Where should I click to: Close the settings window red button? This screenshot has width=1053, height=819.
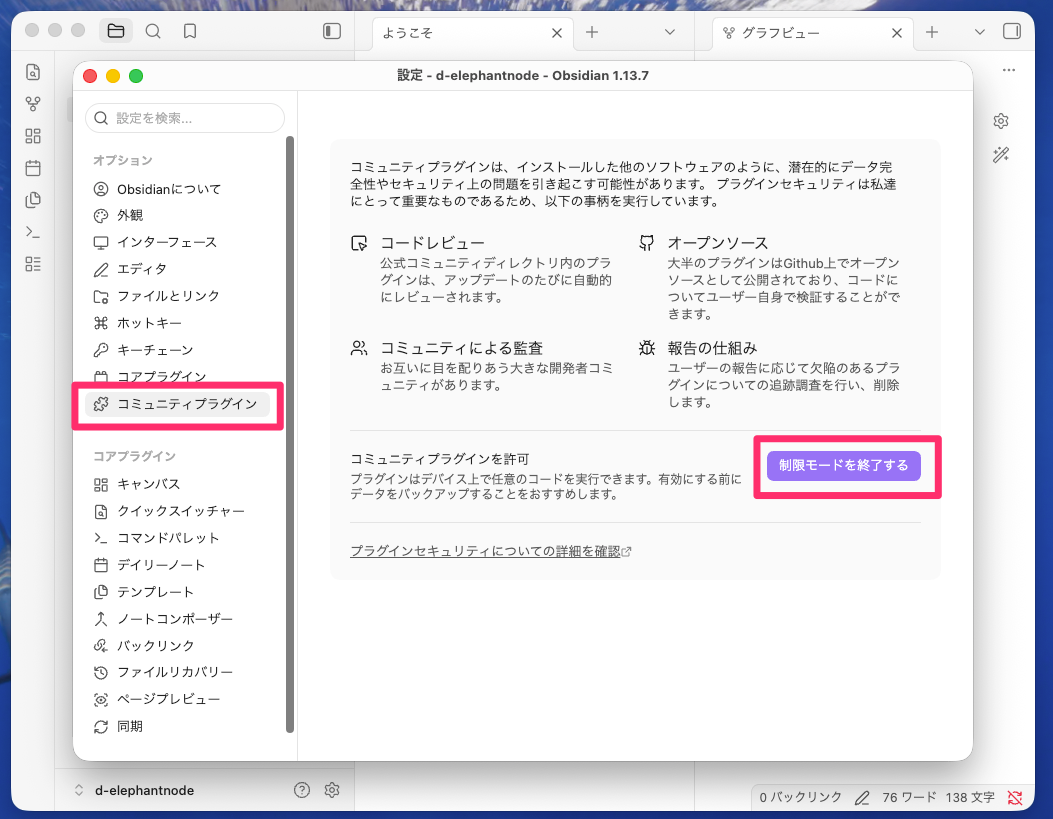pyautogui.click(x=90, y=76)
